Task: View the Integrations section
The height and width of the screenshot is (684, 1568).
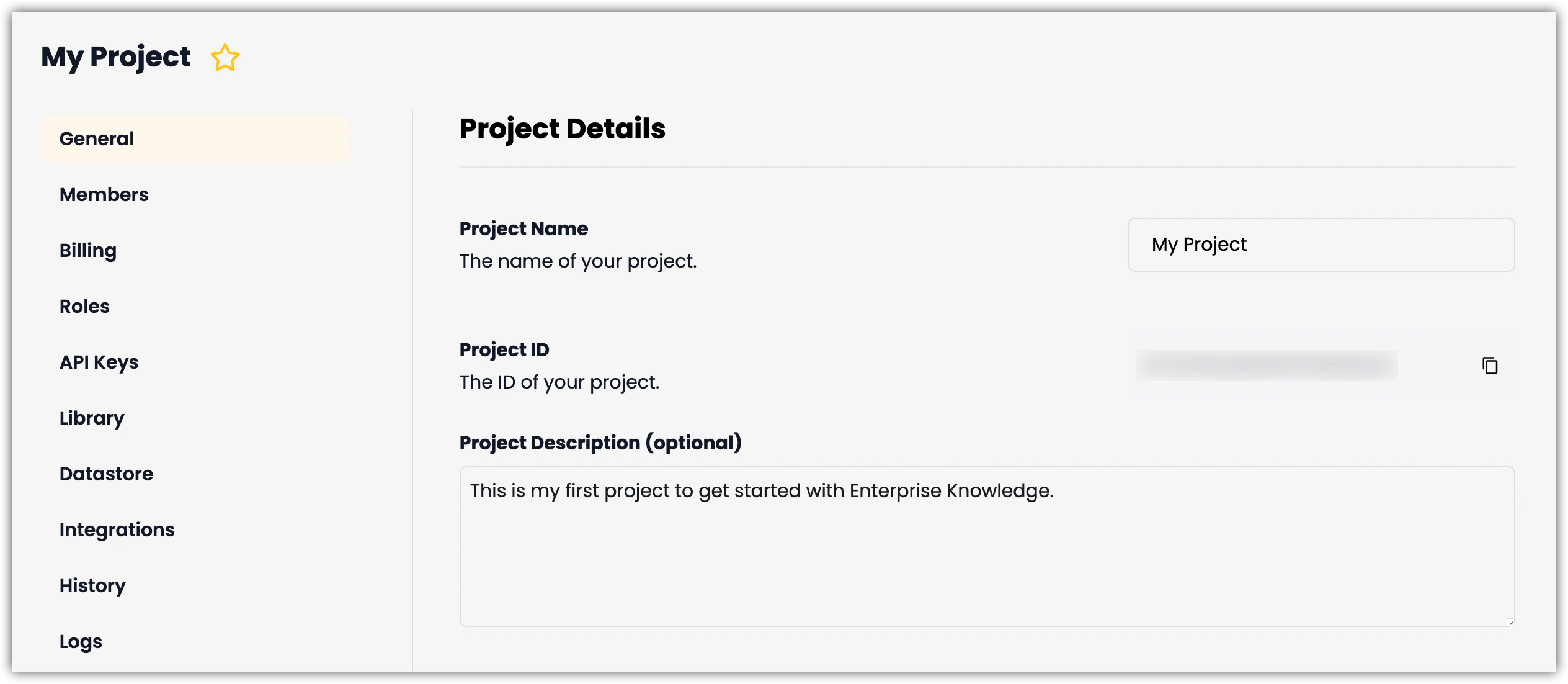Action: pos(117,529)
